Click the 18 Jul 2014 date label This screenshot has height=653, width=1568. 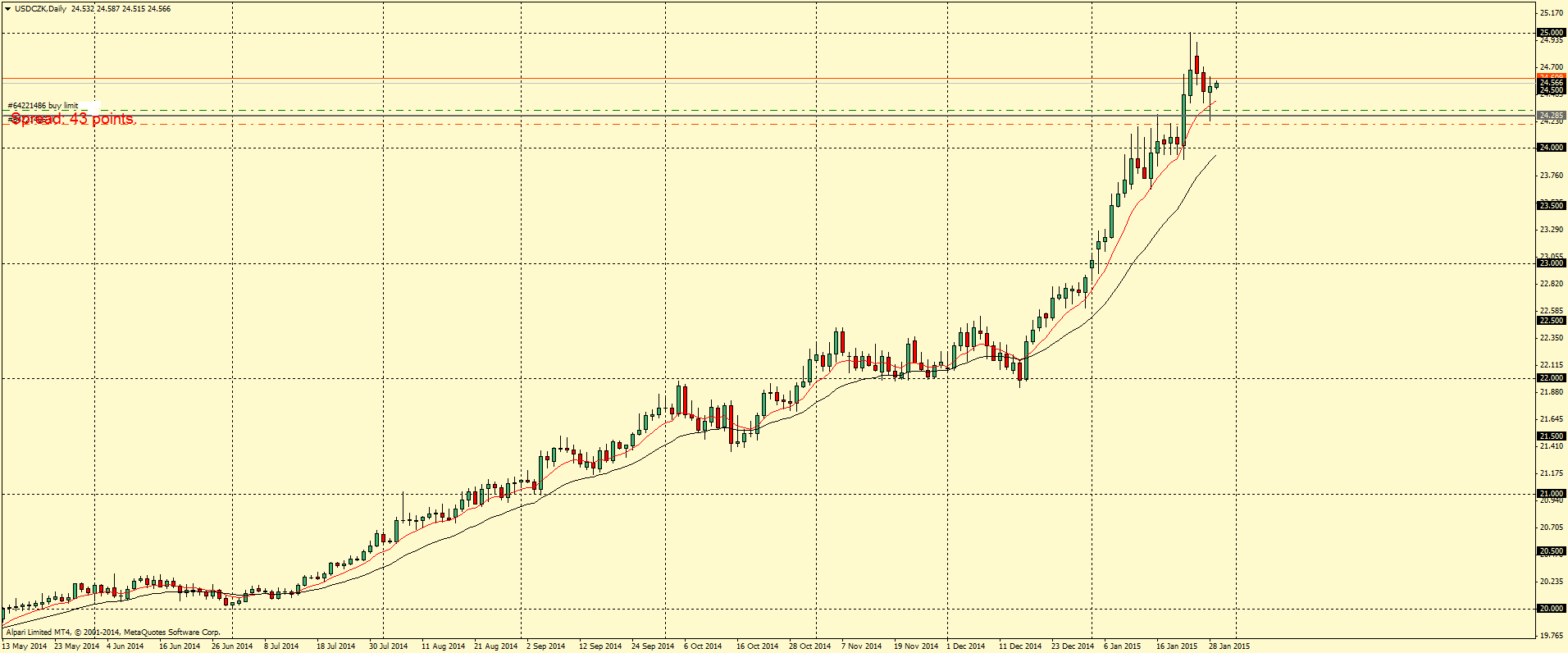coord(336,646)
